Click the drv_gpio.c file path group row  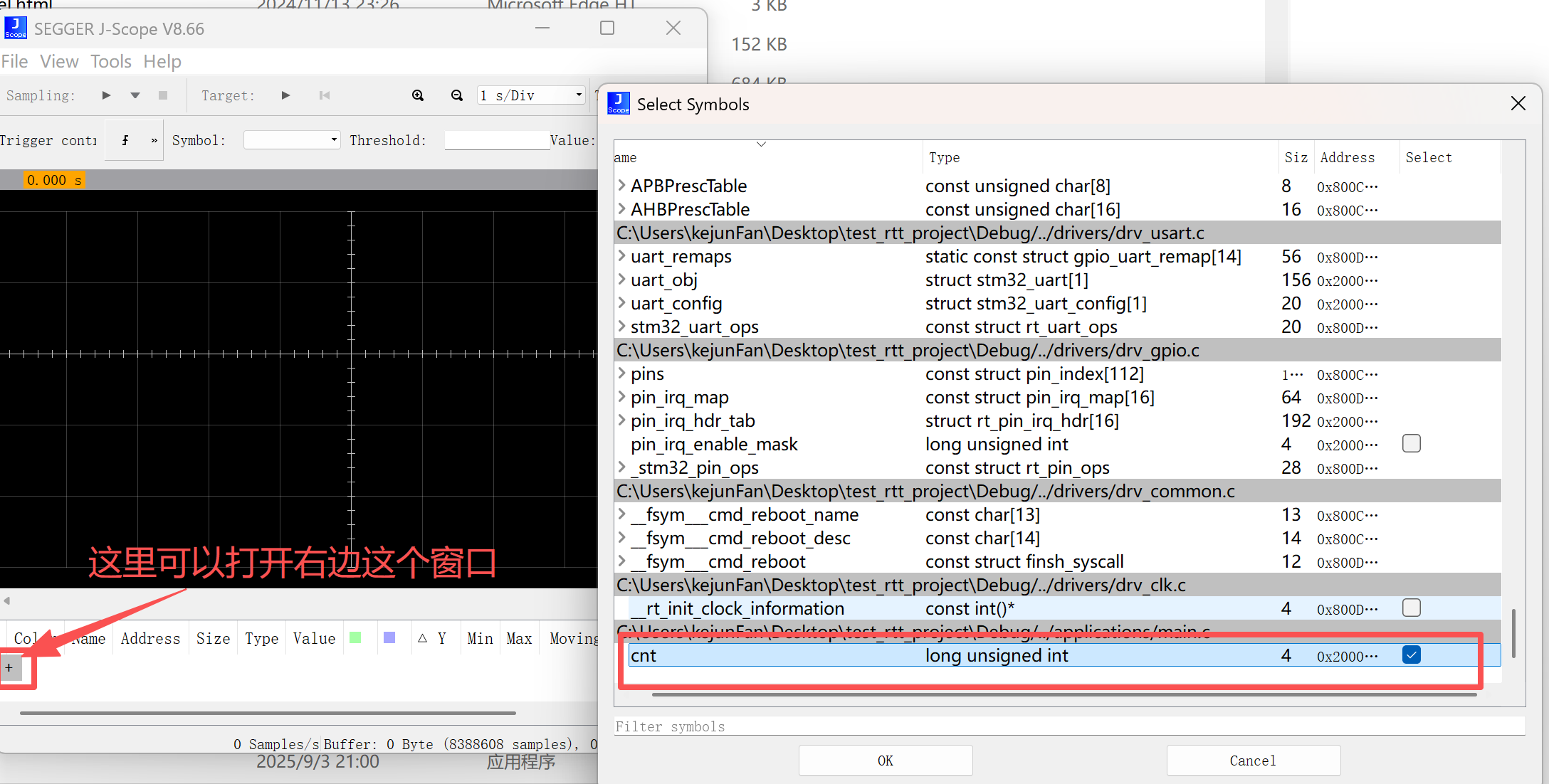1058,350
